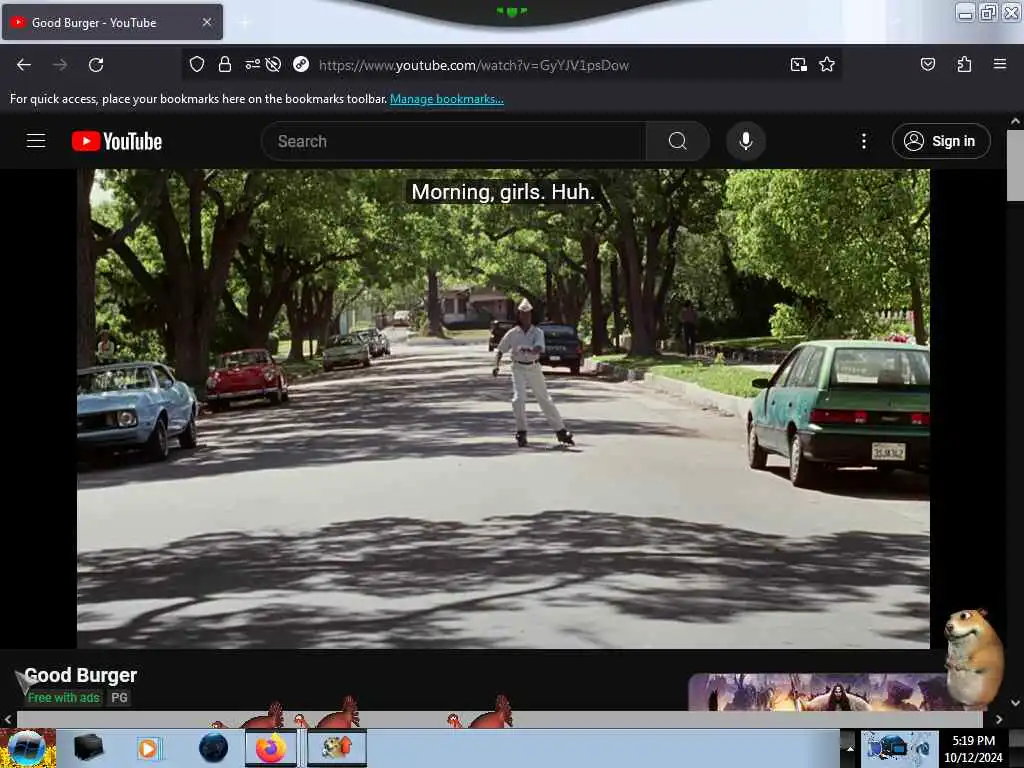1024x768 pixels.
Task: Open the black box taskbar application
Action: [x=88, y=748]
